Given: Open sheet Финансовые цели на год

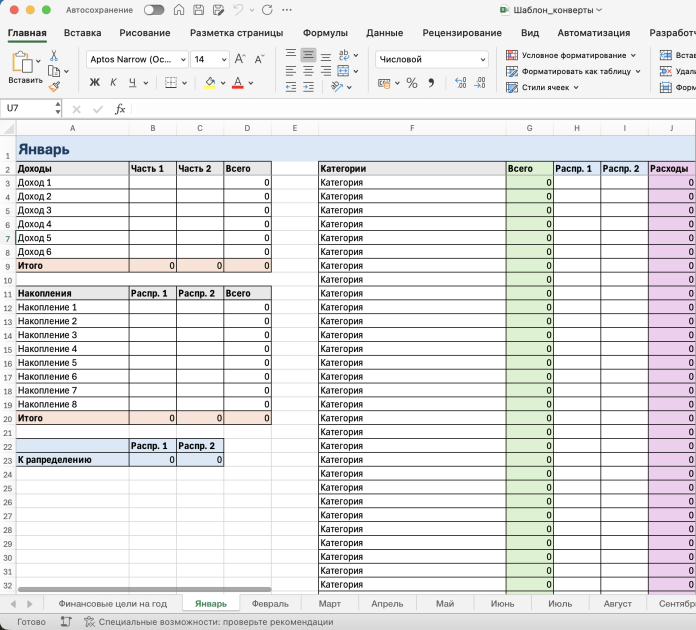Looking at the screenshot, I should pyautogui.click(x=113, y=604).
